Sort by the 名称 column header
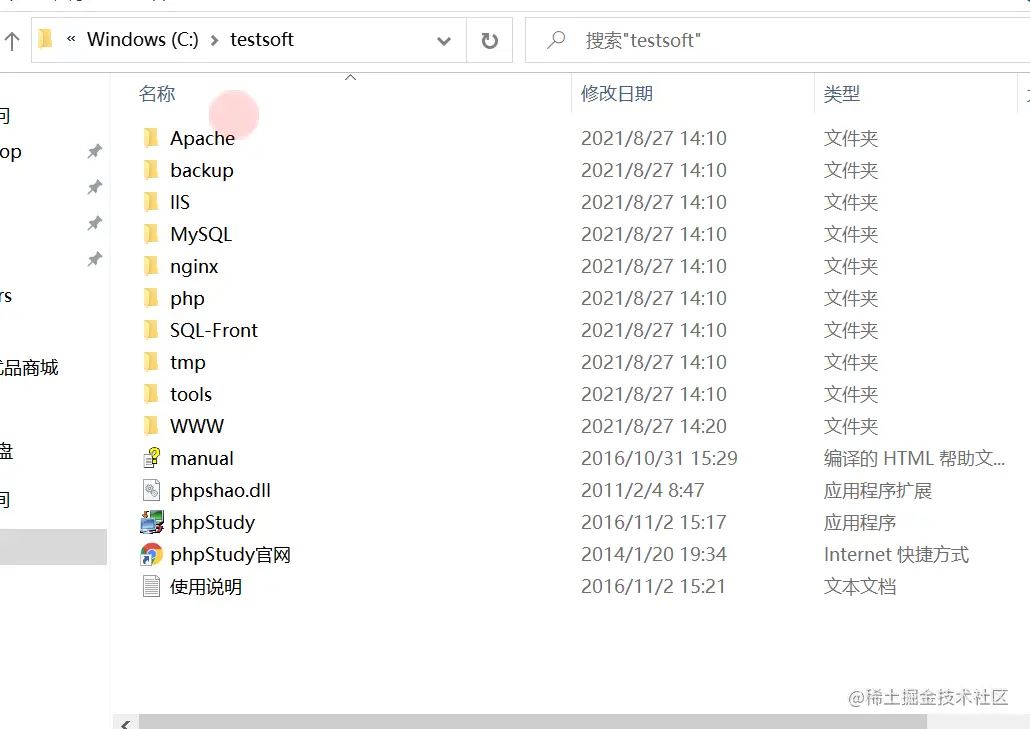 coord(157,93)
